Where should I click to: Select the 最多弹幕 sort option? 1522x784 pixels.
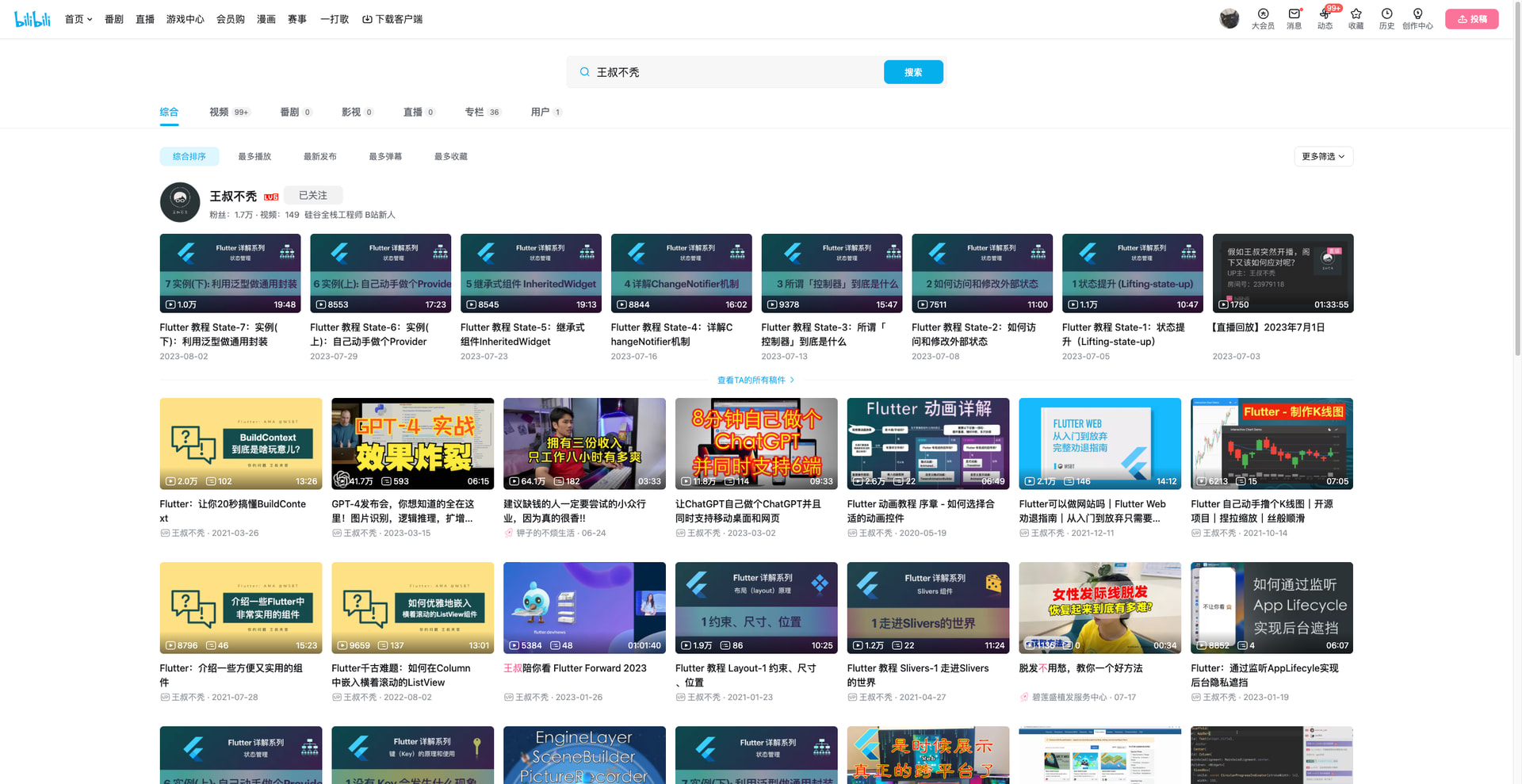tap(385, 156)
